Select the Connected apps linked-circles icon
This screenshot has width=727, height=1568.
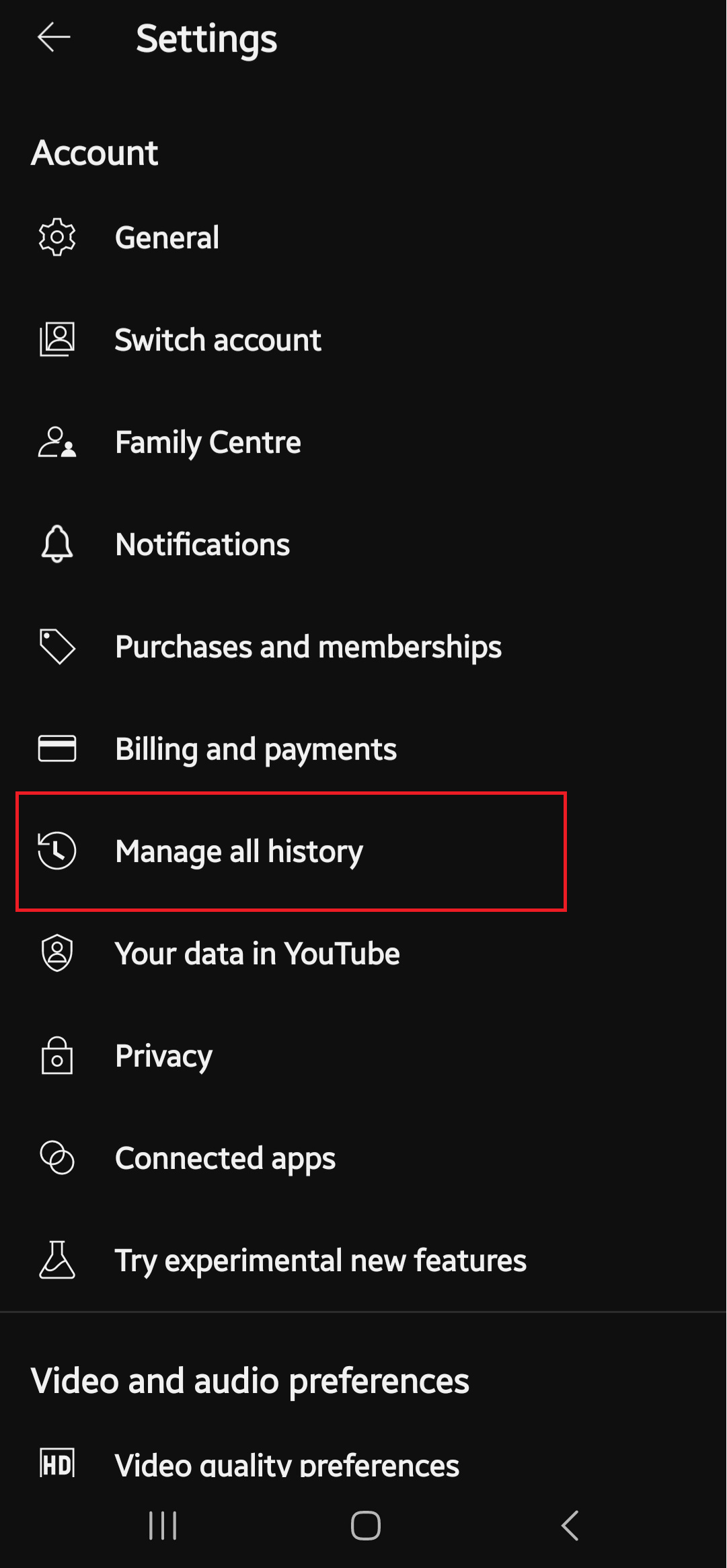56,1157
